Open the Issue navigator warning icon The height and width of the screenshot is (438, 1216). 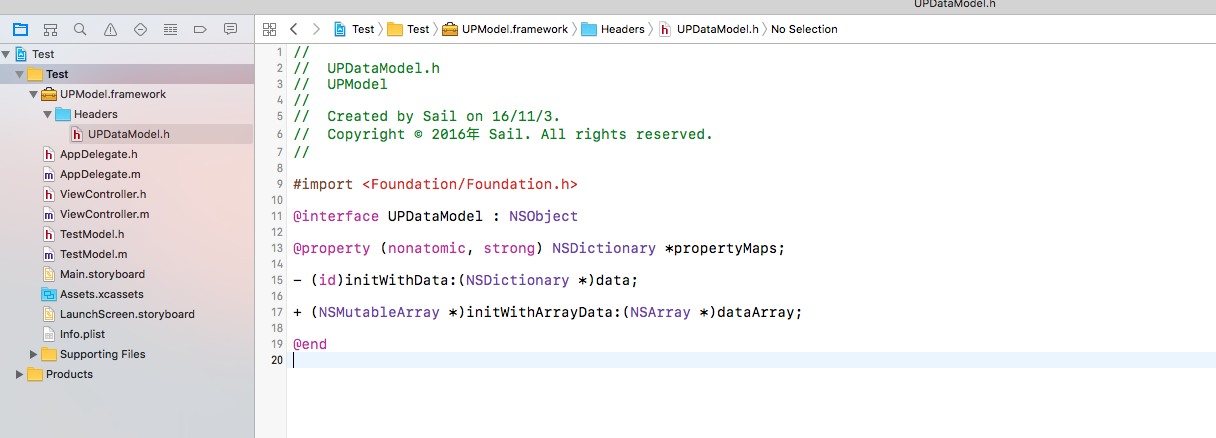pyautogui.click(x=110, y=29)
